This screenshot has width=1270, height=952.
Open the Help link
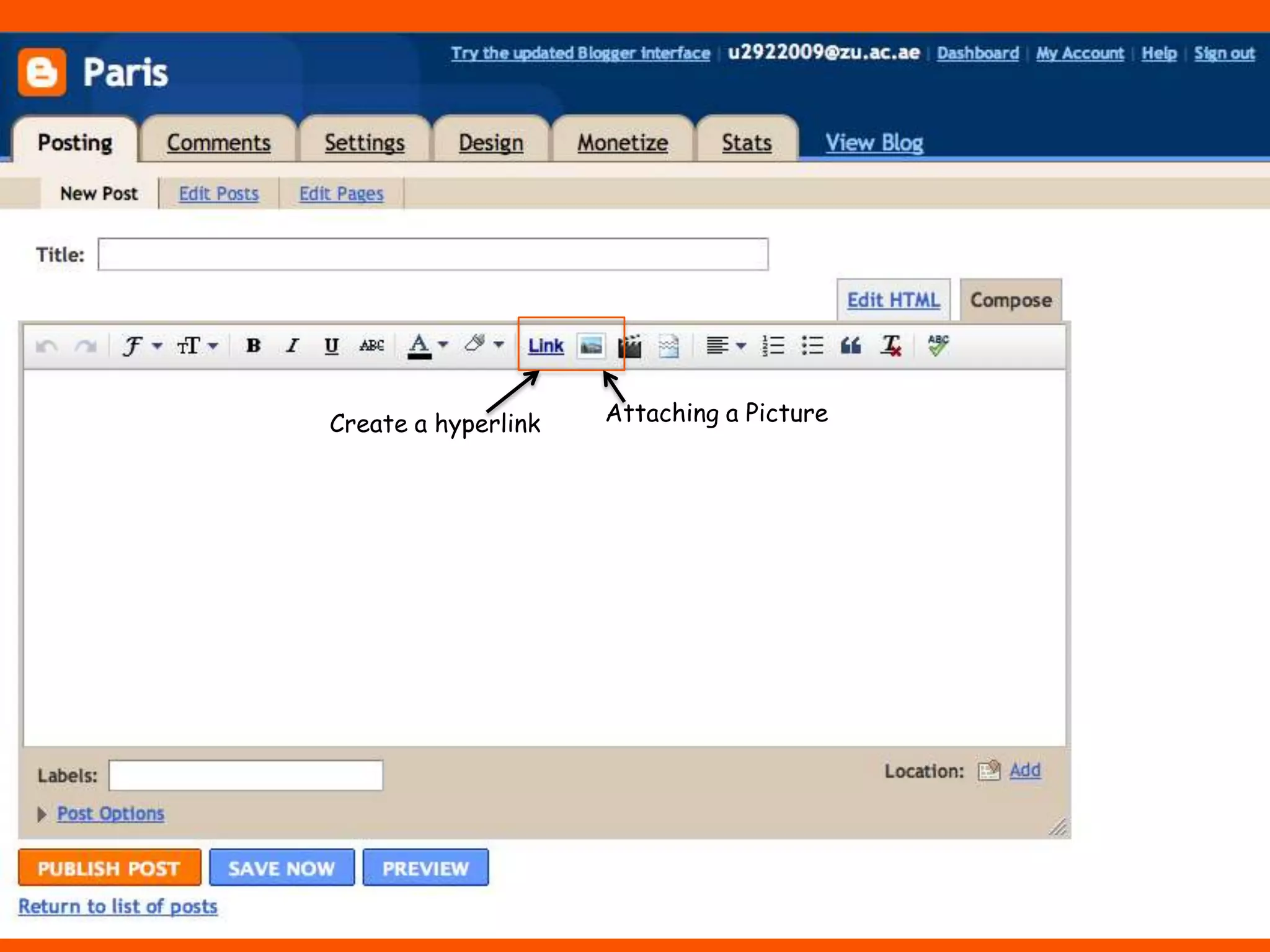coord(1159,53)
